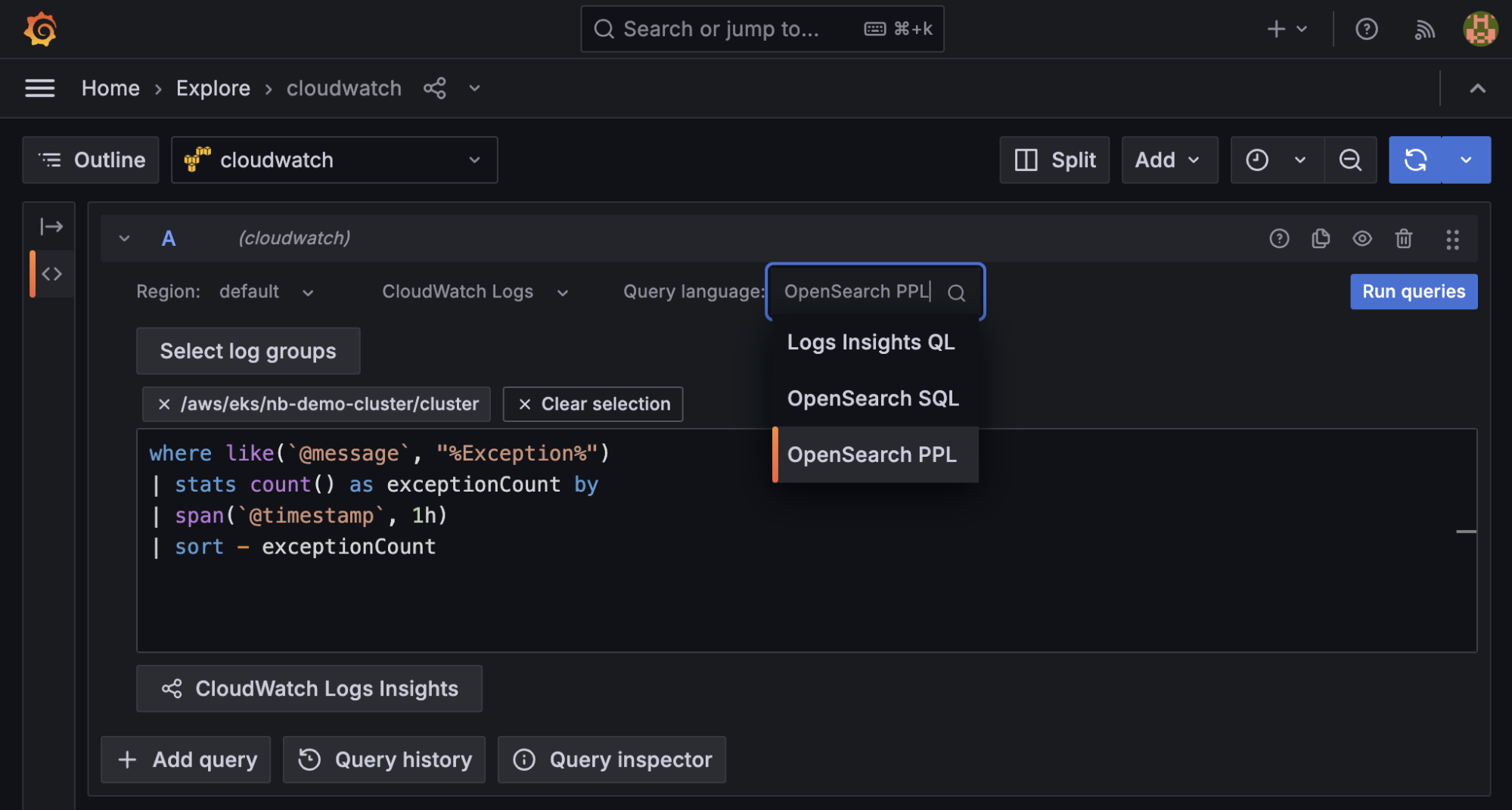Open the Add dropdown button

[x=1169, y=160]
